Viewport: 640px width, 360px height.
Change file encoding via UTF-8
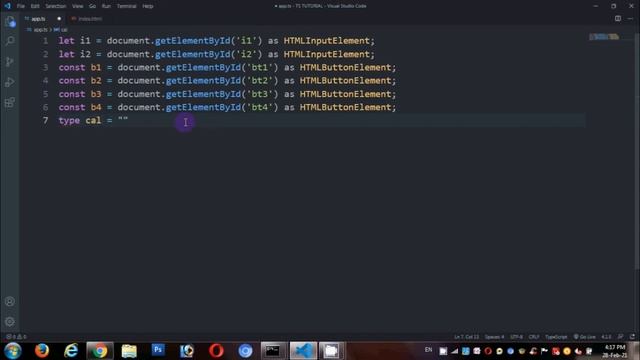[x=517, y=337]
